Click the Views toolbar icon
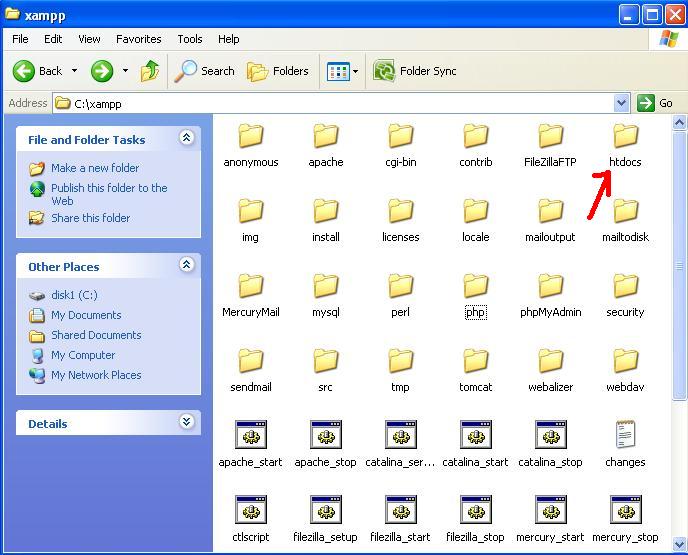Image resolution: width=688 pixels, height=555 pixels. pyautogui.click(x=338, y=71)
